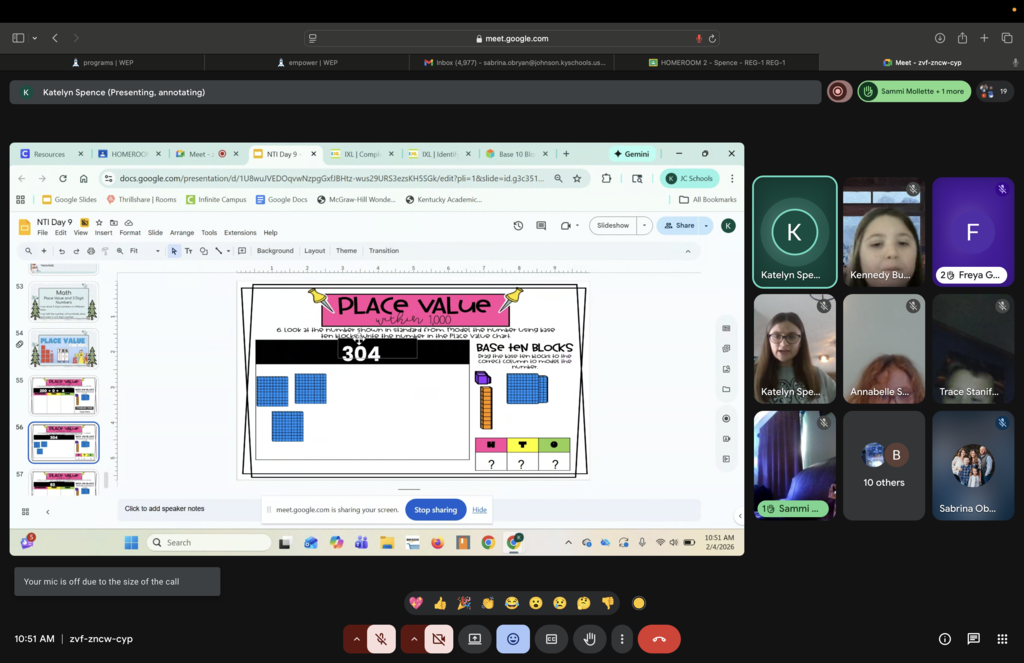Leave the call with the red hang-up button
The width and height of the screenshot is (1024, 663).
point(659,639)
